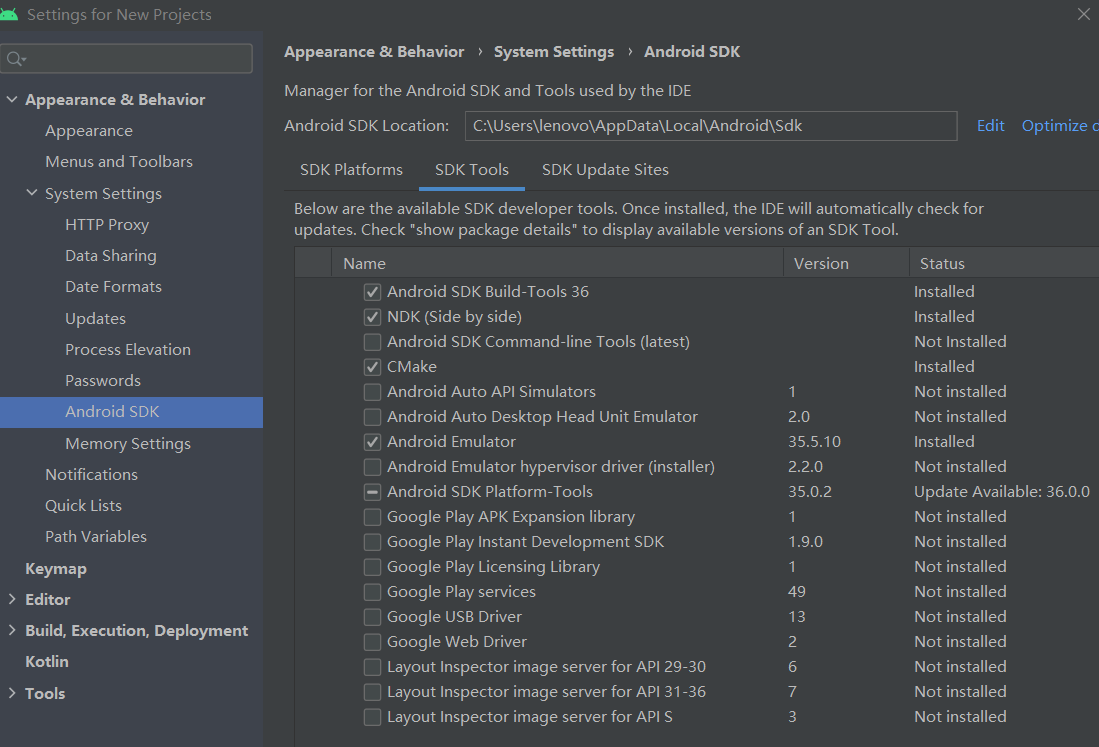
Task: Uncheck the CMake checkbox
Action: (x=372, y=366)
